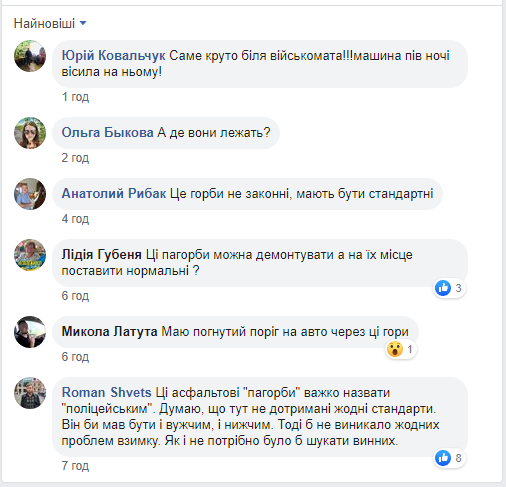The width and height of the screenshot is (506, 487).
Task: Open Ольга Быкова's avatar
Action: [x=30, y=133]
